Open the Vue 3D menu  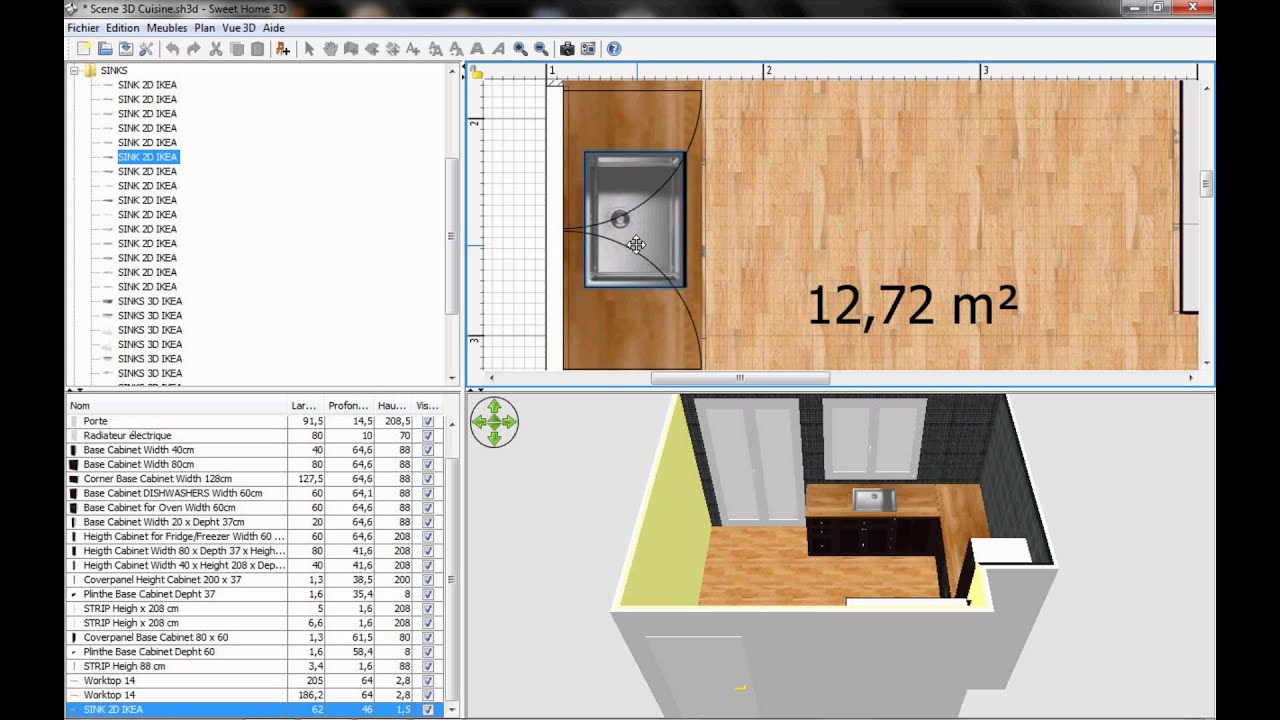click(x=239, y=28)
